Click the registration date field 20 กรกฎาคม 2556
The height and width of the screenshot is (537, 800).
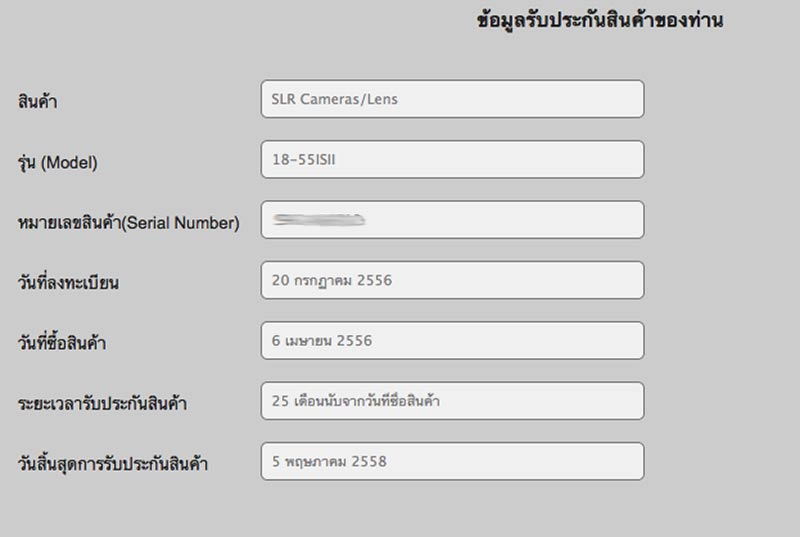(x=452, y=280)
